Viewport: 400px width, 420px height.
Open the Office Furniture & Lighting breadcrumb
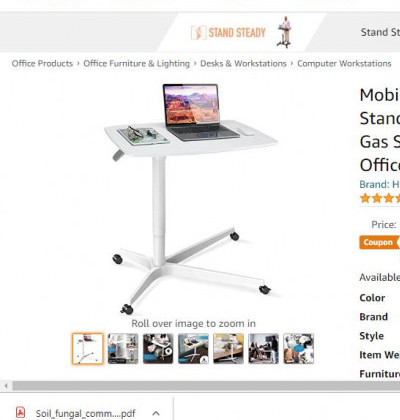[136, 63]
